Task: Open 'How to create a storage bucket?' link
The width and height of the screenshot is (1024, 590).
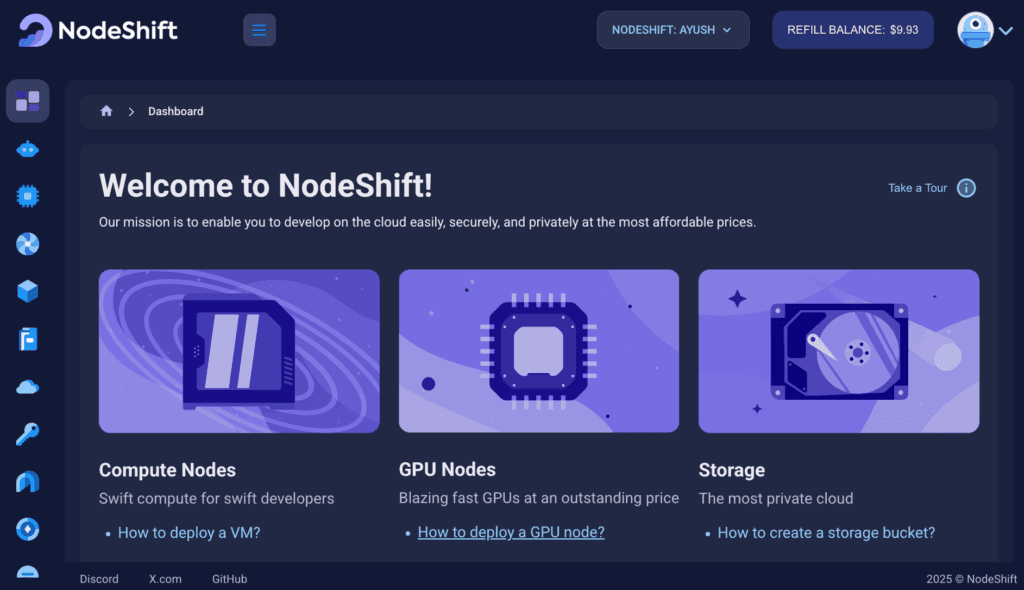Action: coord(826,533)
